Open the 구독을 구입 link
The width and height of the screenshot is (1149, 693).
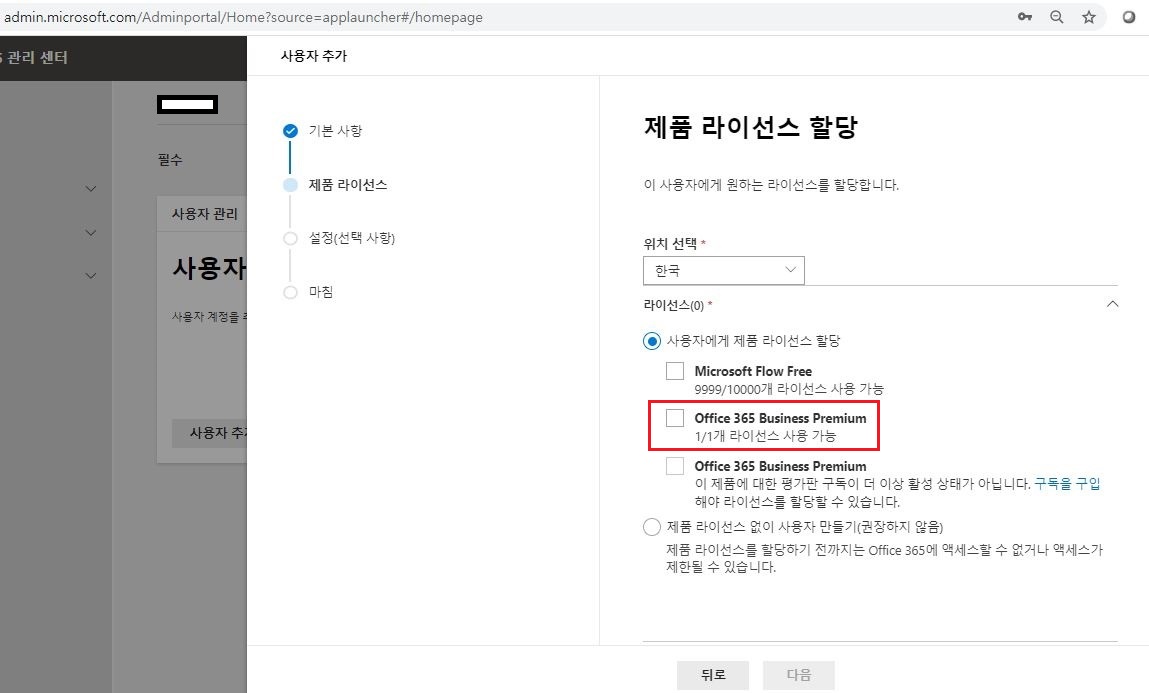[1067, 483]
